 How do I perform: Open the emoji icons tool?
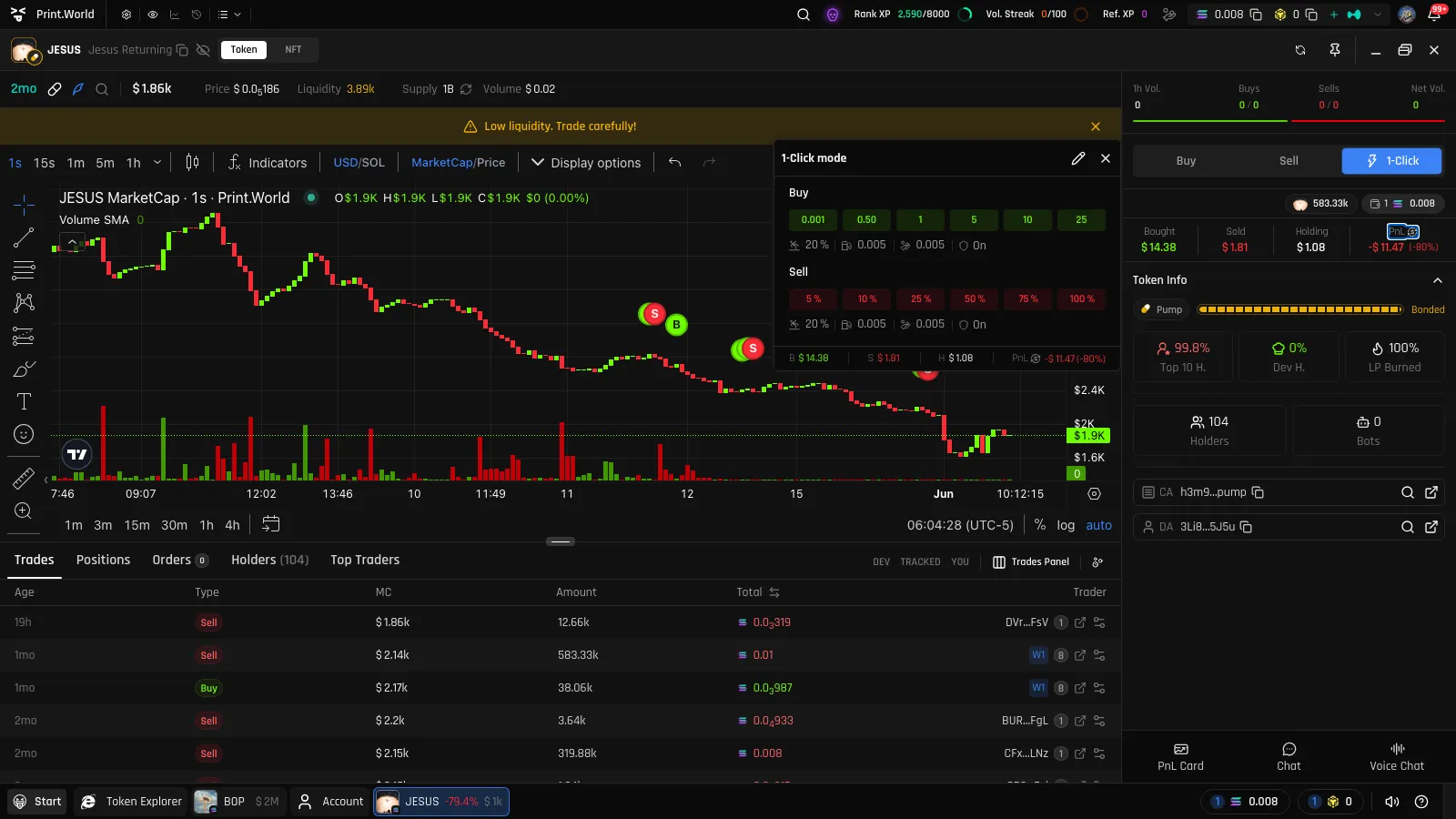24,434
